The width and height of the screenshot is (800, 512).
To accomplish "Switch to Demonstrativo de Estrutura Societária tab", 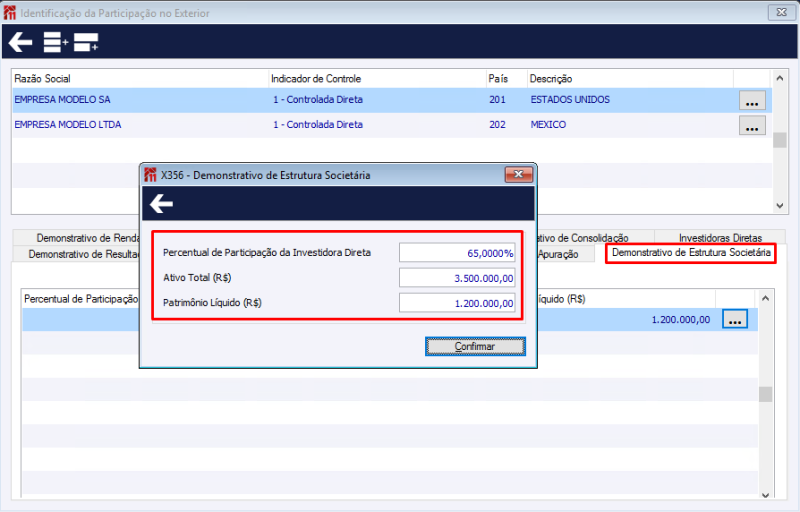I will tap(691, 253).
